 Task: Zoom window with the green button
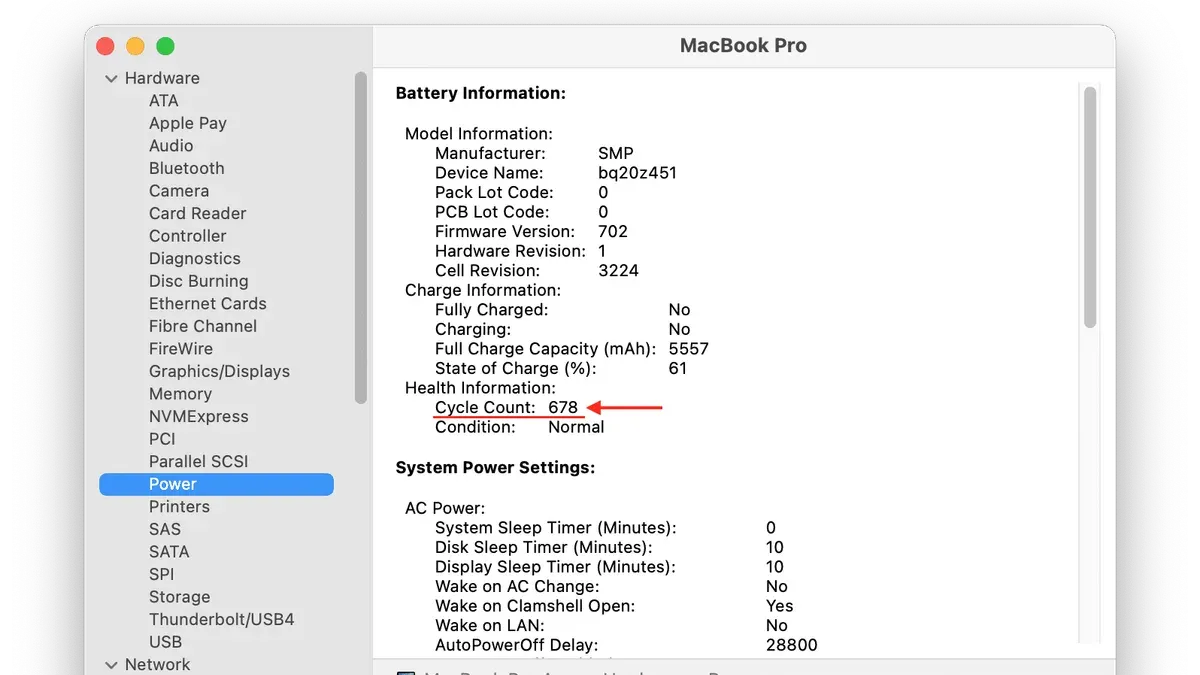click(x=165, y=46)
